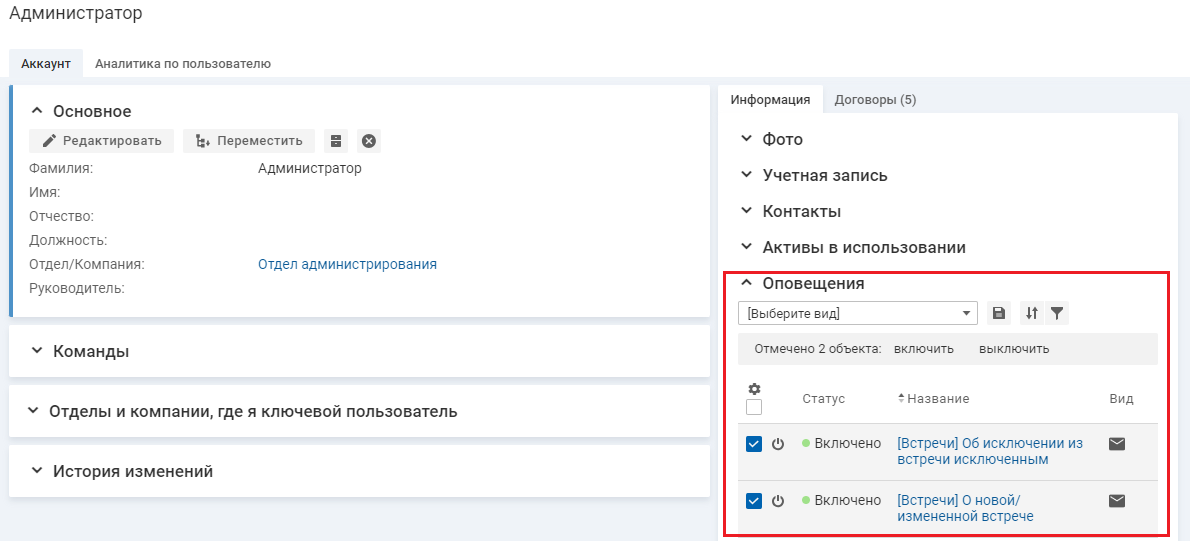Click the filter funnel icon in Оповещения
1190x541 pixels.
click(1057, 313)
